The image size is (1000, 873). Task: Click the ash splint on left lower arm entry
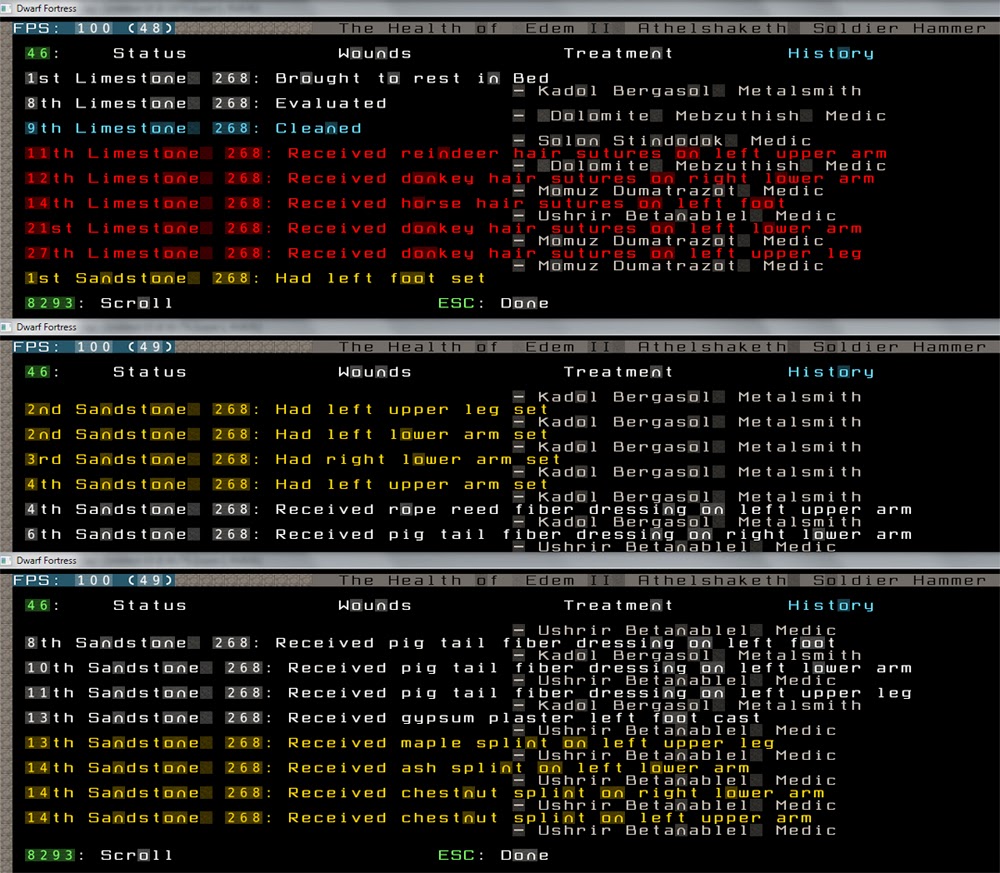387,768
